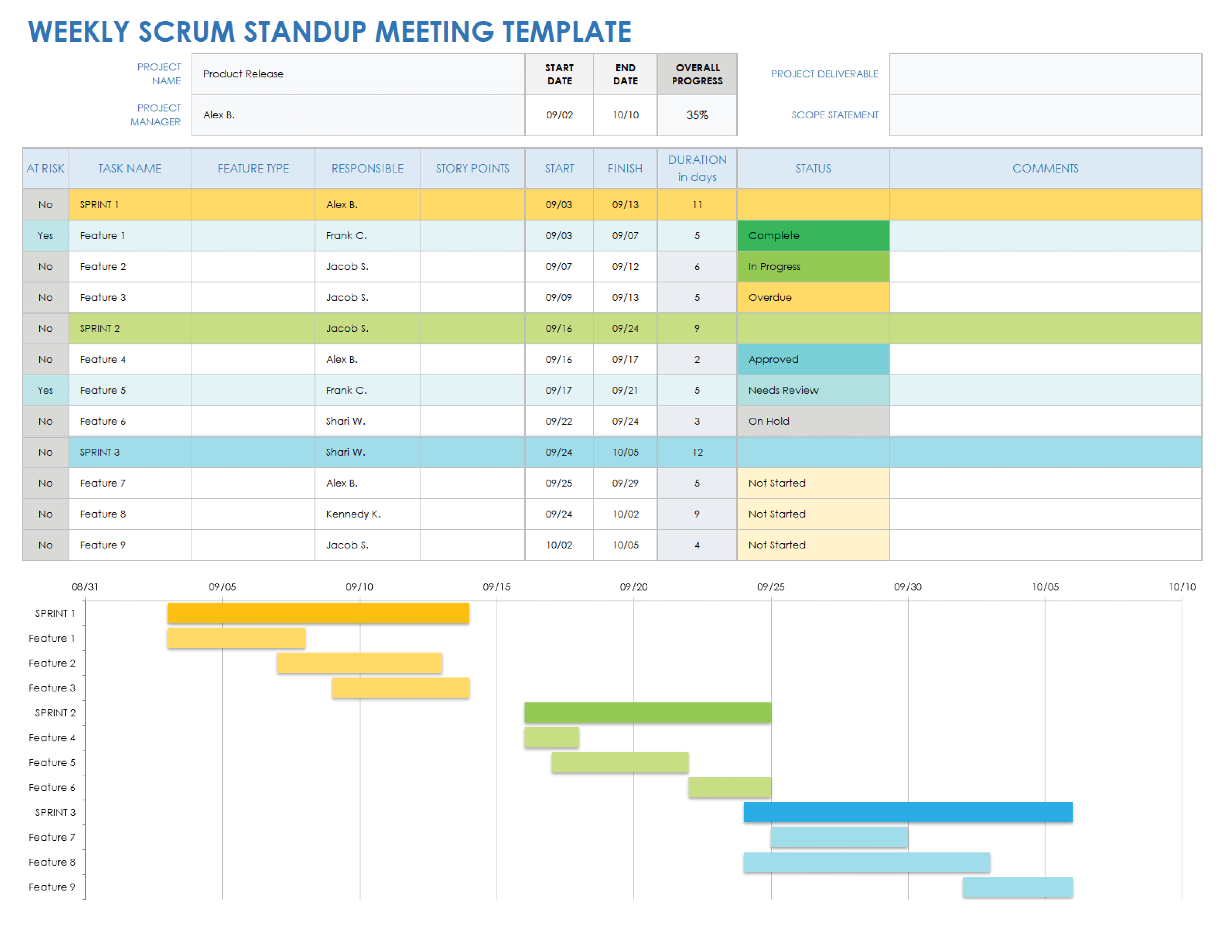1232x952 pixels.
Task: Click the Feature 6 Gantt bar
Action: (730, 787)
